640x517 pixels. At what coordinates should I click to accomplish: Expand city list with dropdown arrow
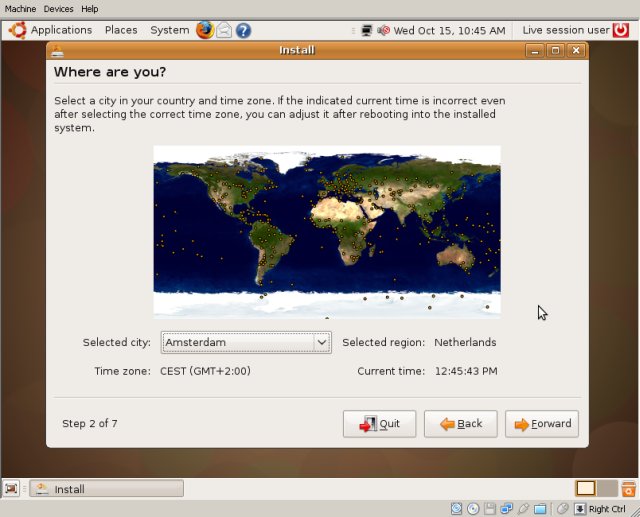coord(322,342)
